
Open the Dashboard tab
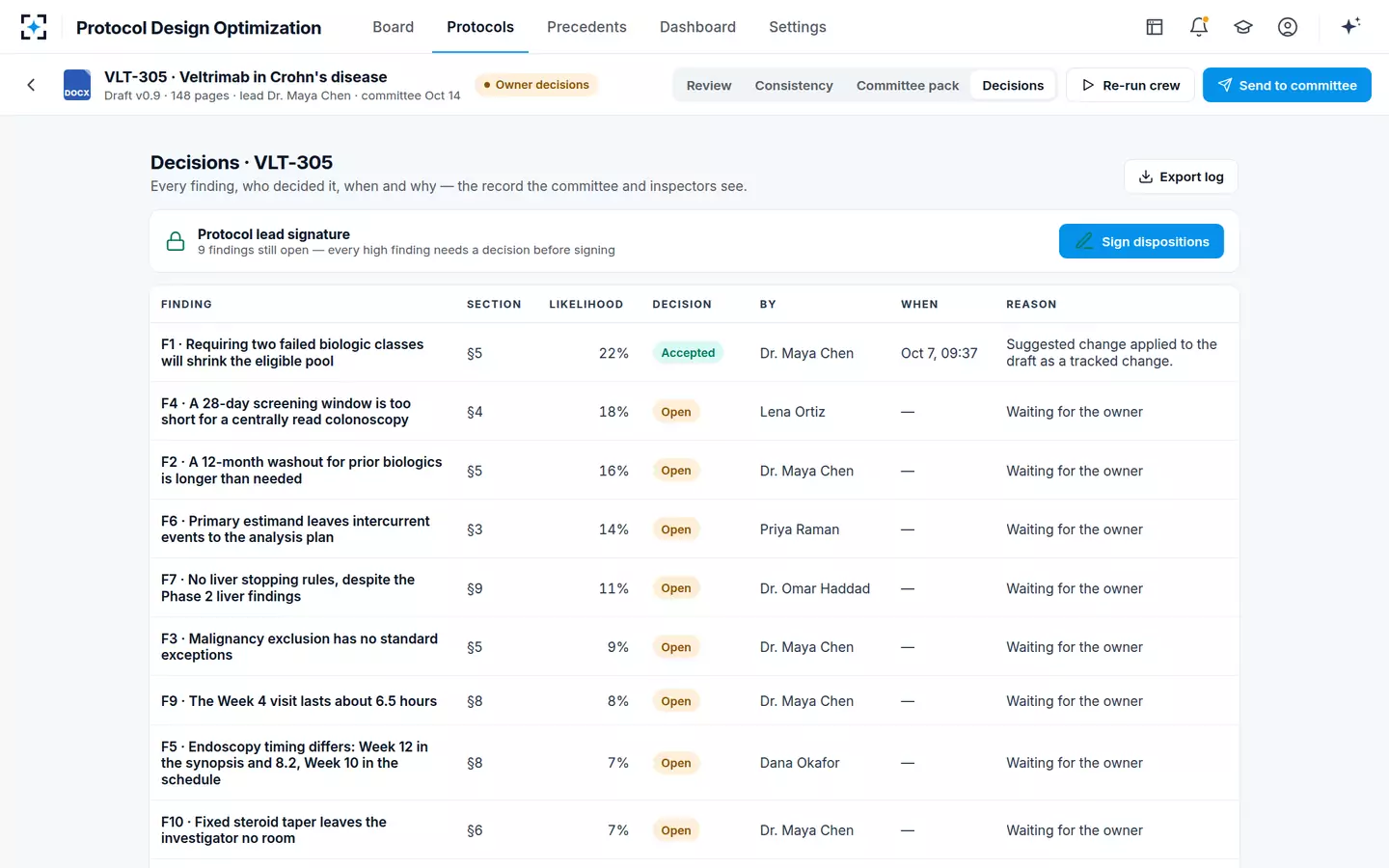coord(697,27)
